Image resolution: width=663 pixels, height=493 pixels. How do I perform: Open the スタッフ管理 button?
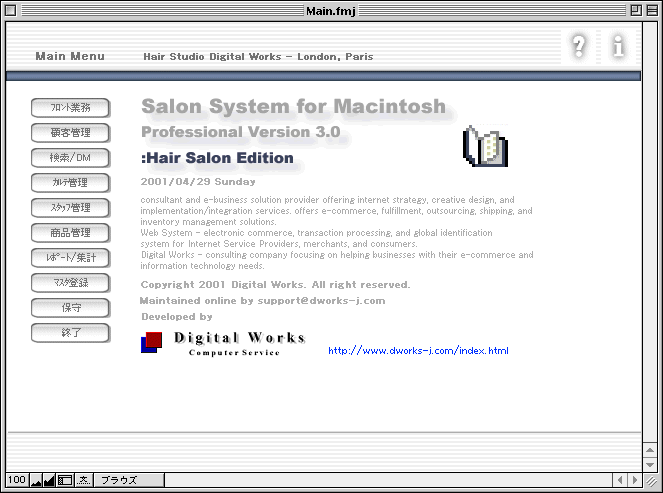click(71, 208)
